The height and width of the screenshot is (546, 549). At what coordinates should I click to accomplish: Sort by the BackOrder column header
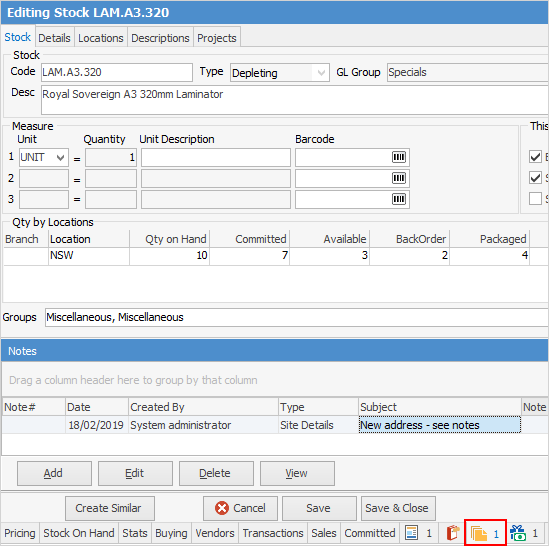point(410,239)
